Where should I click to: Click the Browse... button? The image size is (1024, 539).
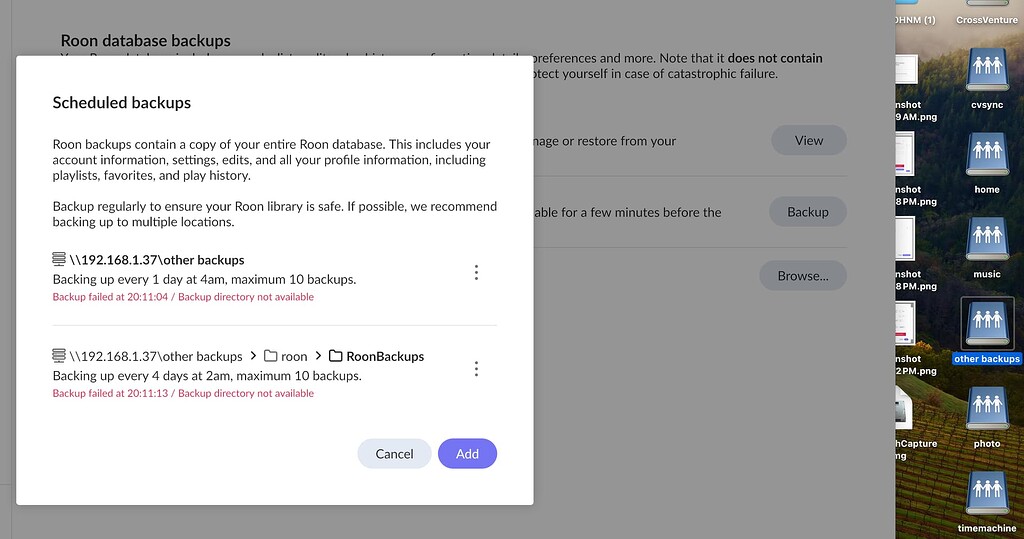[x=803, y=276]
